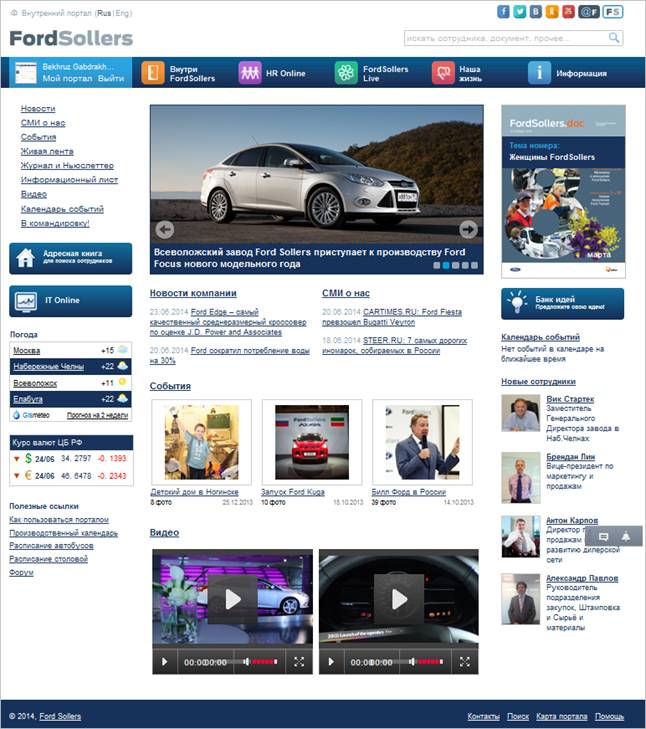
Task: Open Москва weather link
Action: [27, 351]
